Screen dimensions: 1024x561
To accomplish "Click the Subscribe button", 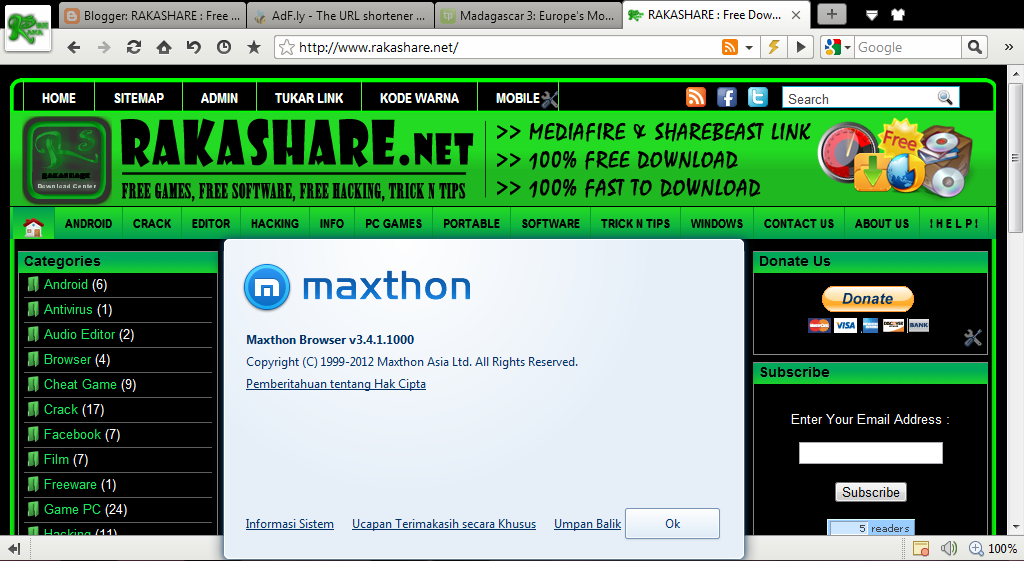I will [x=871, y=492].
